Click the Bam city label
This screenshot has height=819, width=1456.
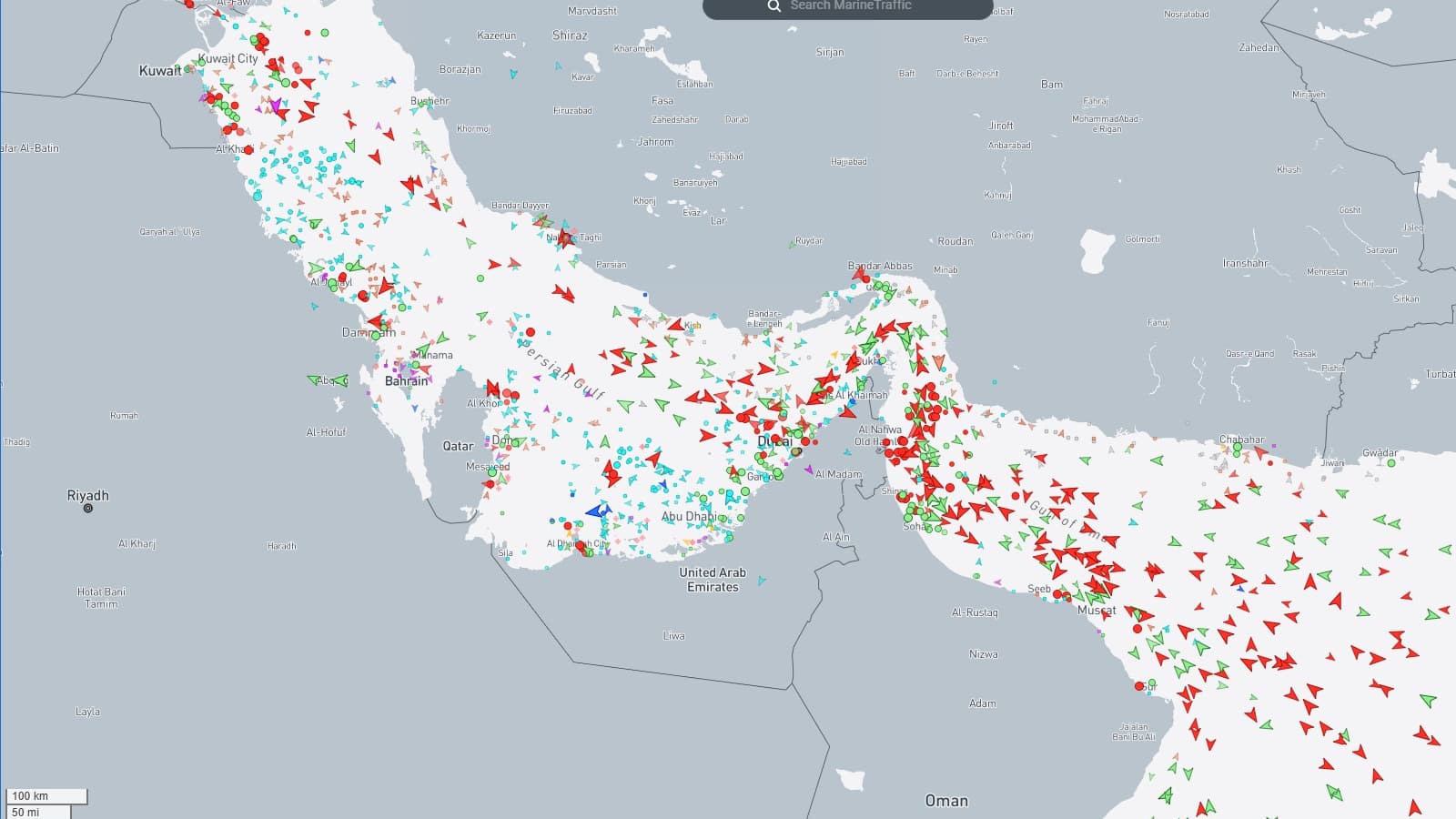point(1051,85)
